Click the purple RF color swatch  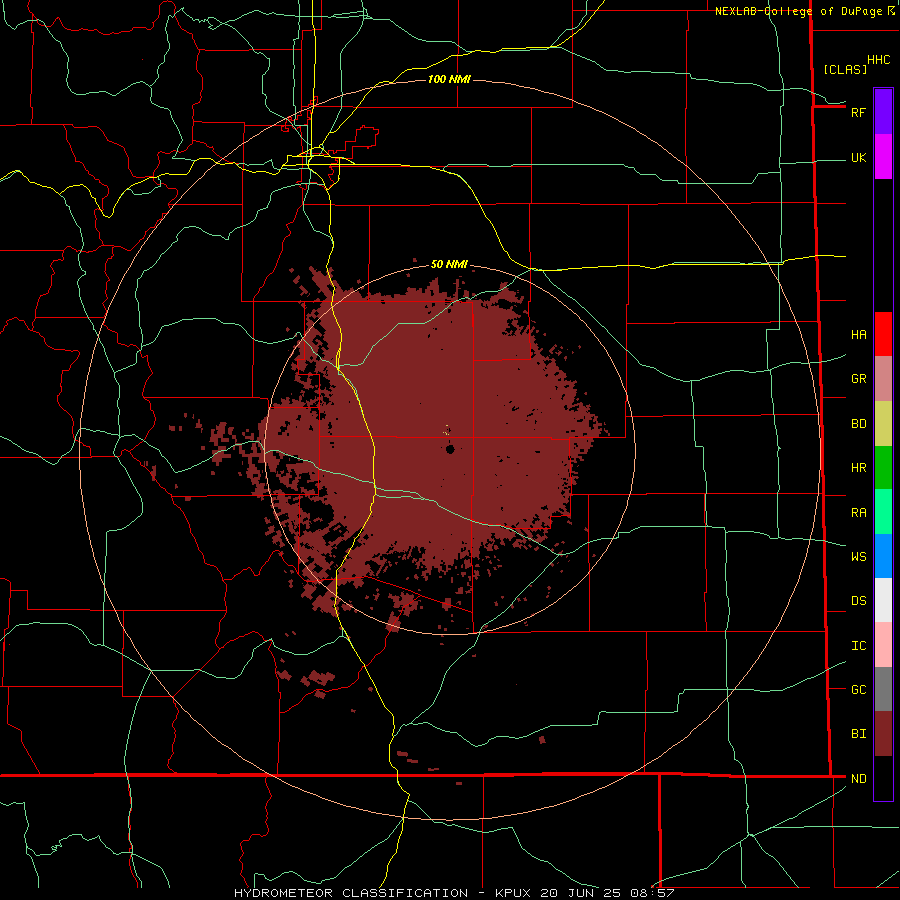pyautogui.click(x=883, y=112)
